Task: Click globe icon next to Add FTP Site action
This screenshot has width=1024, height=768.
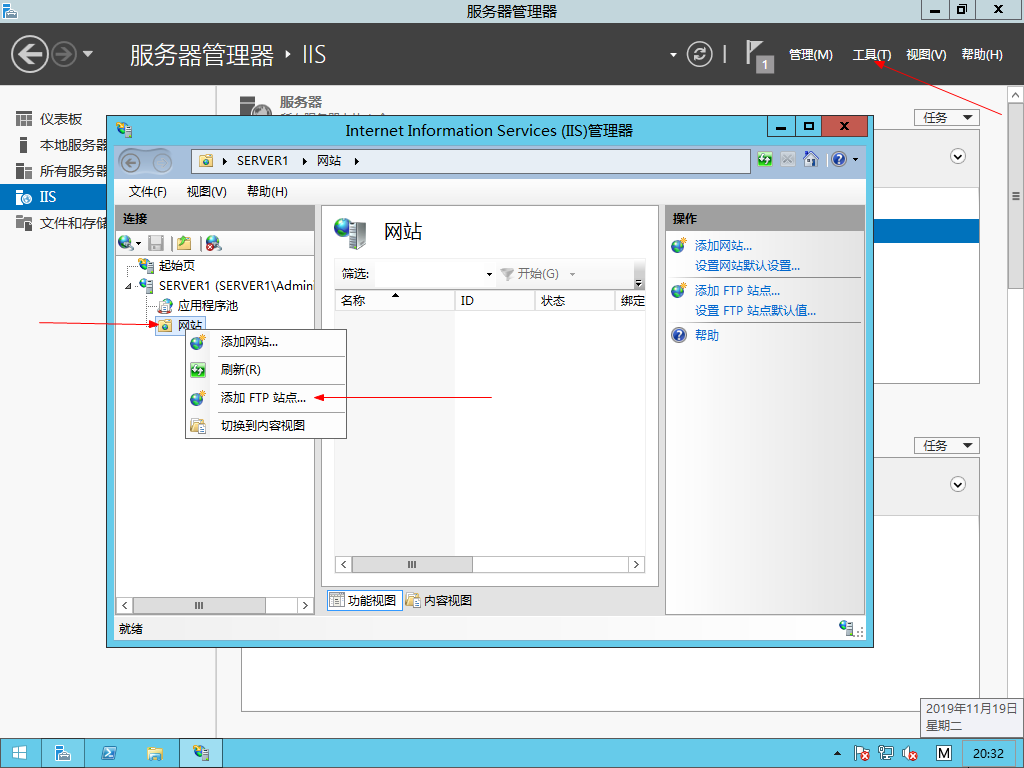Action: point(679,290)
